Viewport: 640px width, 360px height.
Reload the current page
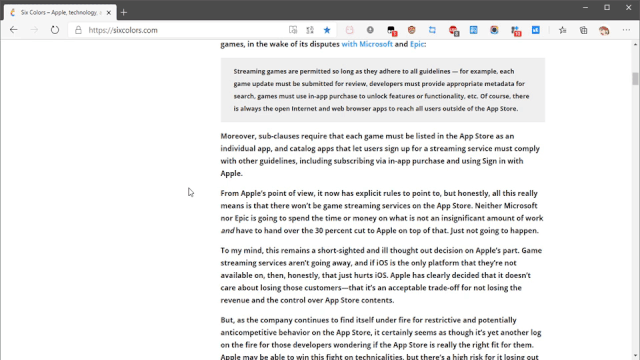click(x=55, y=30)
